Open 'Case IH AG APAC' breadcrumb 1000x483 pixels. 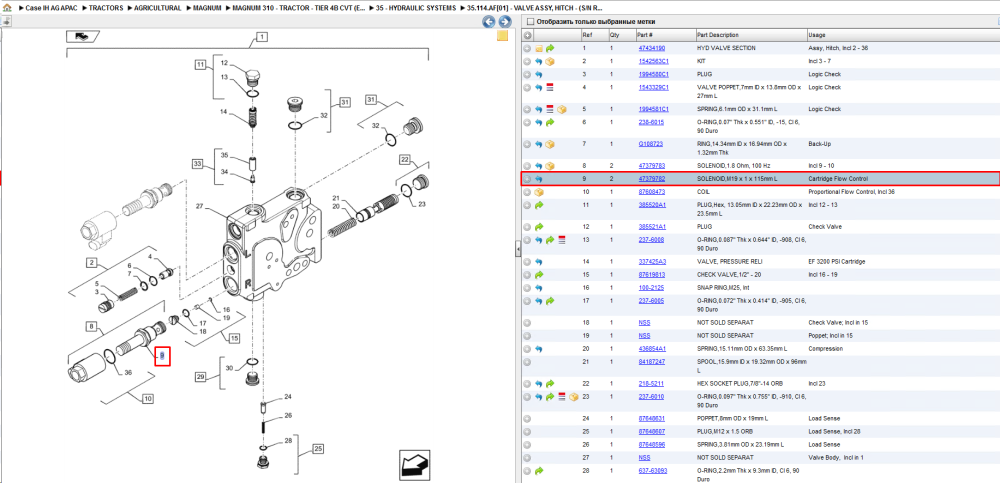click(53, 8)
